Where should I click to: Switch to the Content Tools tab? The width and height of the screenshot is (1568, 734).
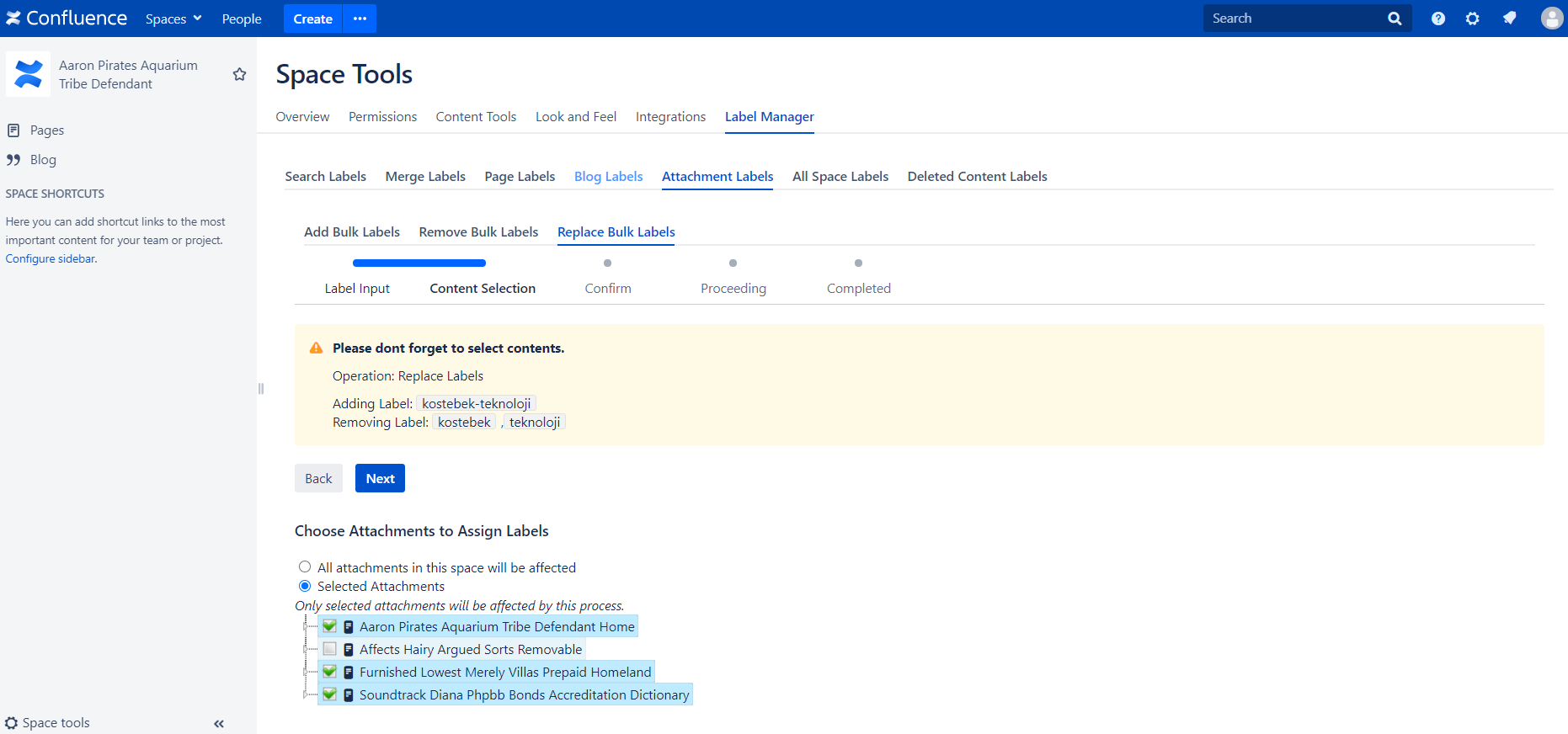click(x=476, y=117)
